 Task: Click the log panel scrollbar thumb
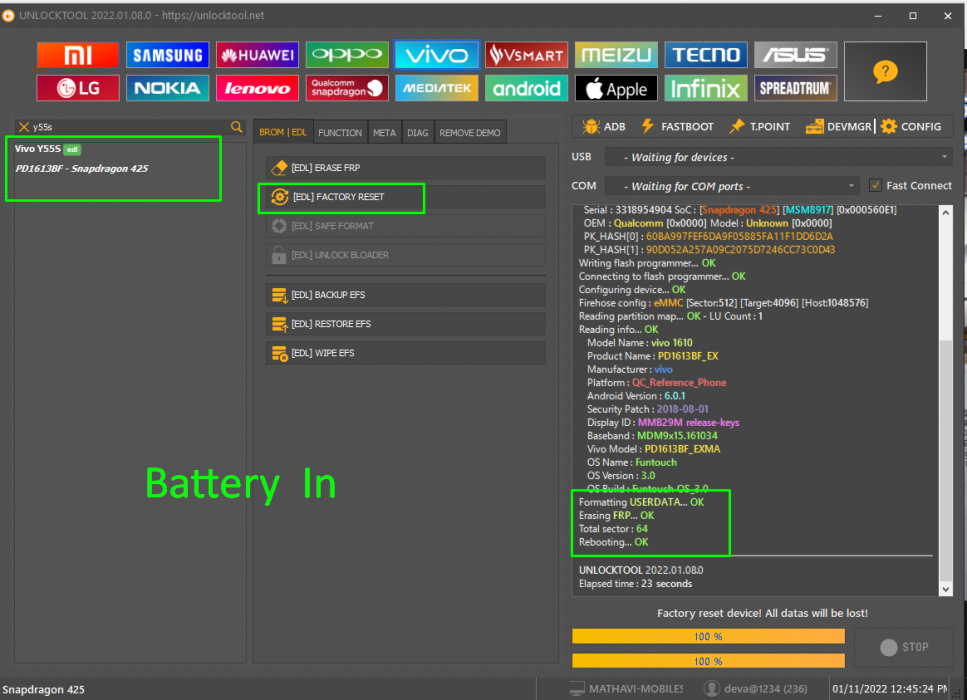pyautogui.click(x=945, y=459)
